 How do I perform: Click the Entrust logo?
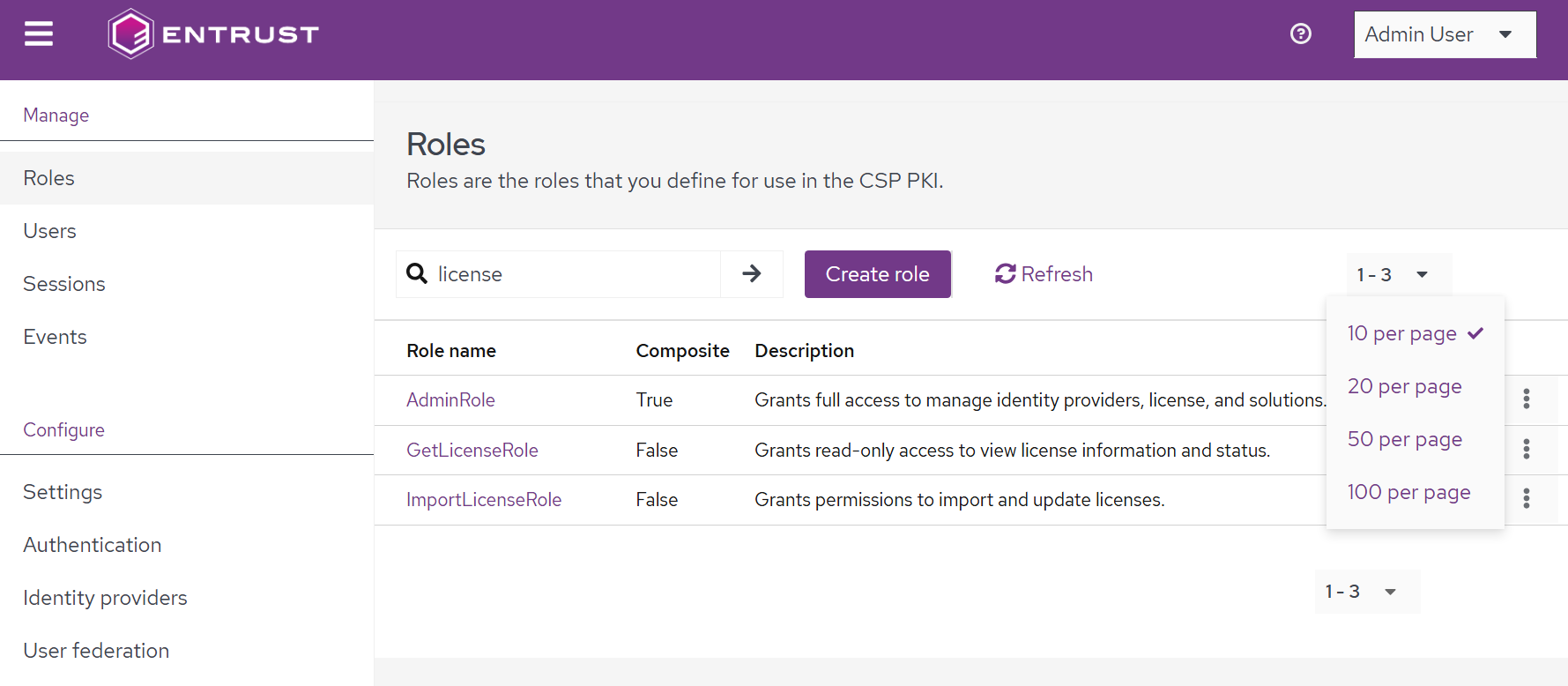tap(213, 34)
